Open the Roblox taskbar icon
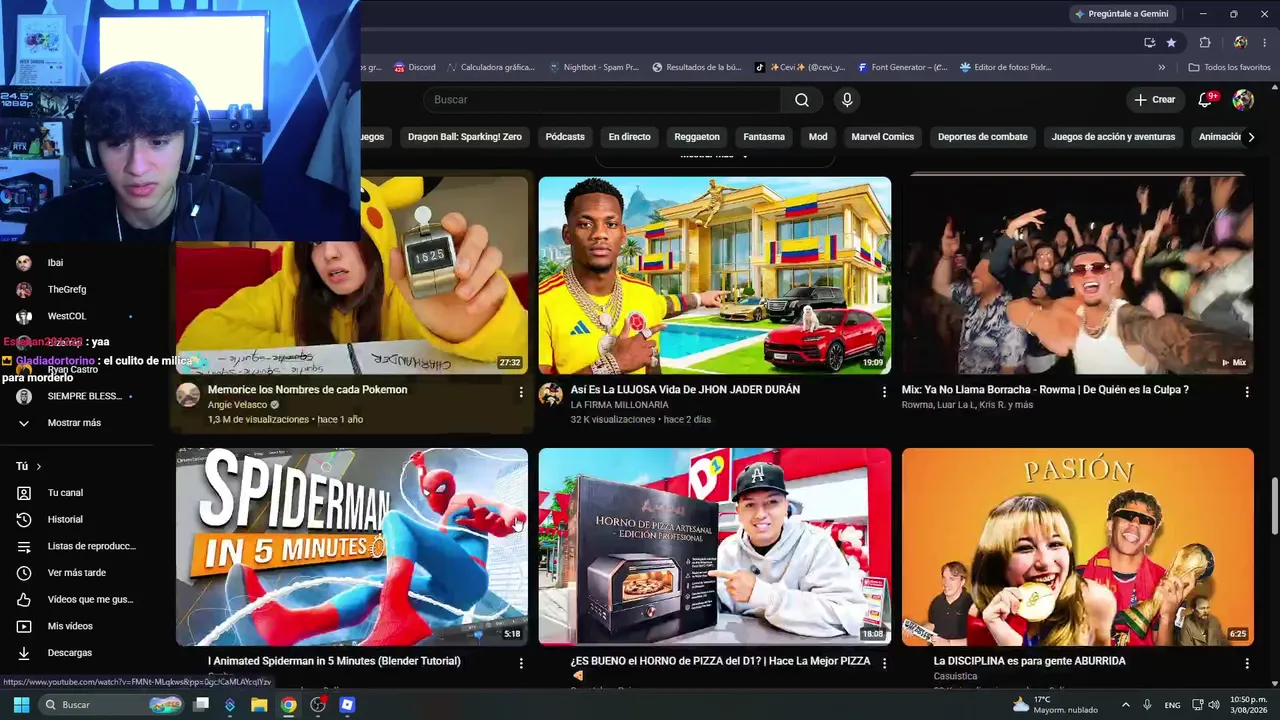Viewport: 1280px width, 720px height. [x=347, y=705]
